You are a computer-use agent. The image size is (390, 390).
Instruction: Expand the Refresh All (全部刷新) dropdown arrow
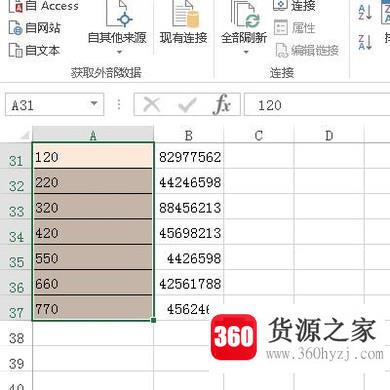[x=246, y=52]
